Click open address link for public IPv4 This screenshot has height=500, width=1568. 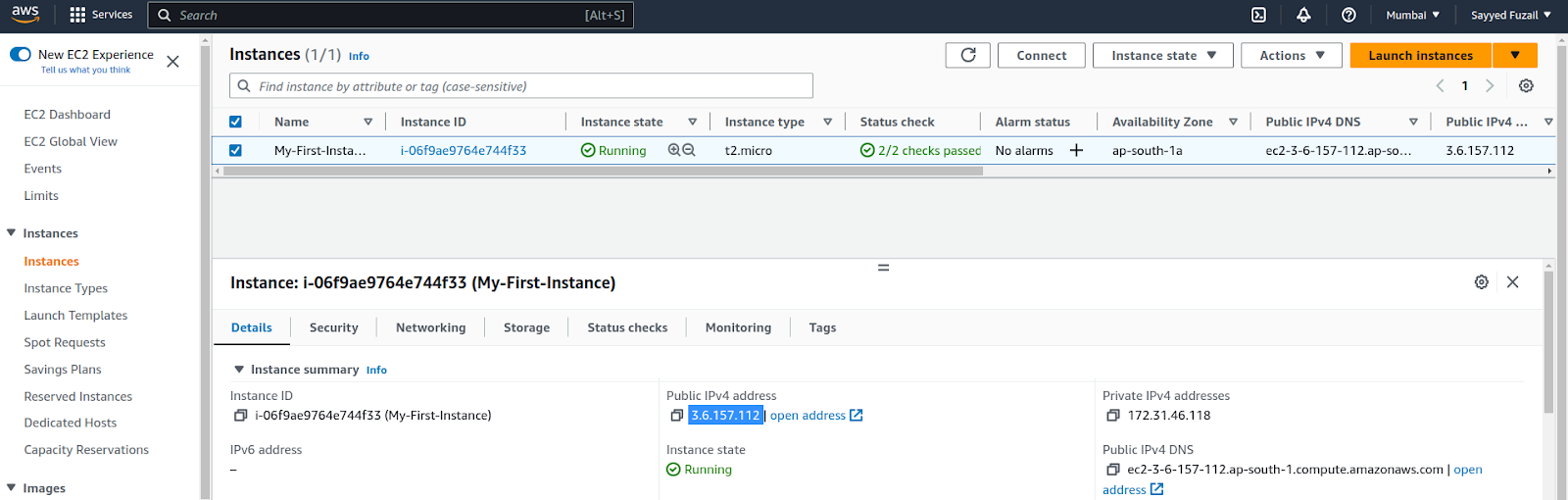[816, 416]
